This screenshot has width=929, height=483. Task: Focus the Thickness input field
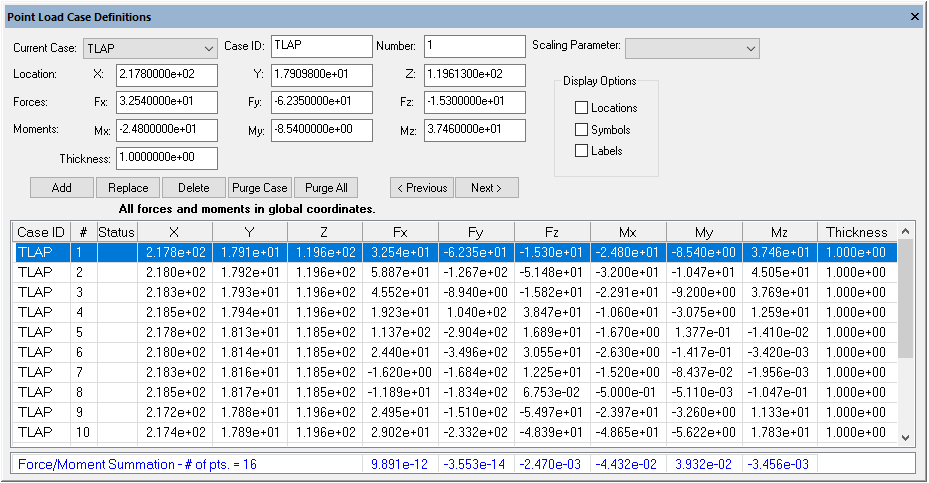point(167,159)
